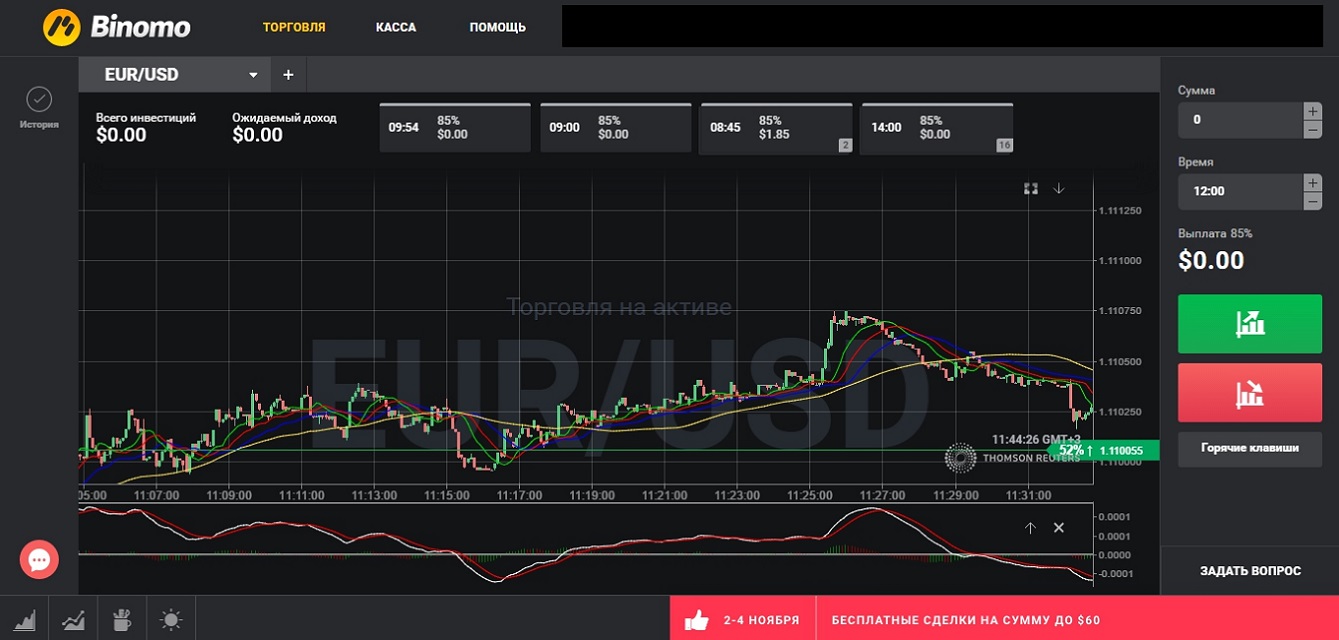Click the Ожидаемый доход $0.00 value
This screenshot has width=1339, height=640.
[x=257, y=135]
